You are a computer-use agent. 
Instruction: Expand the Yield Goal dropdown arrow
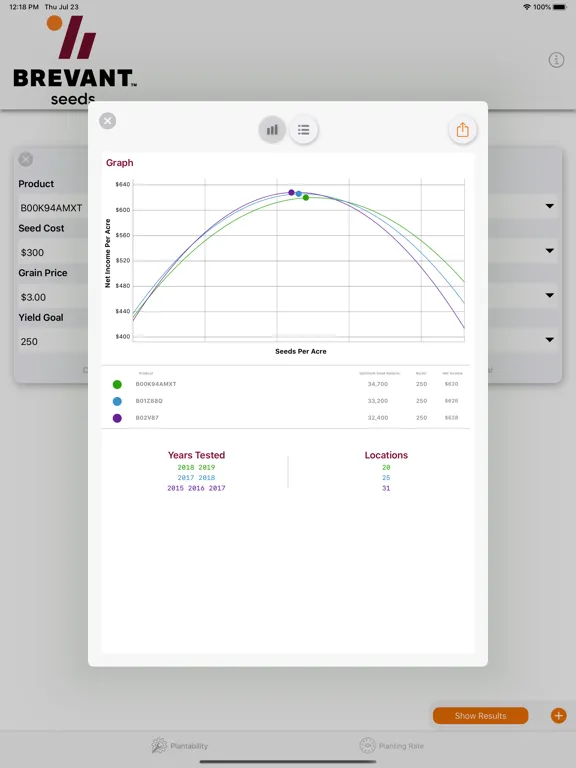550,339
